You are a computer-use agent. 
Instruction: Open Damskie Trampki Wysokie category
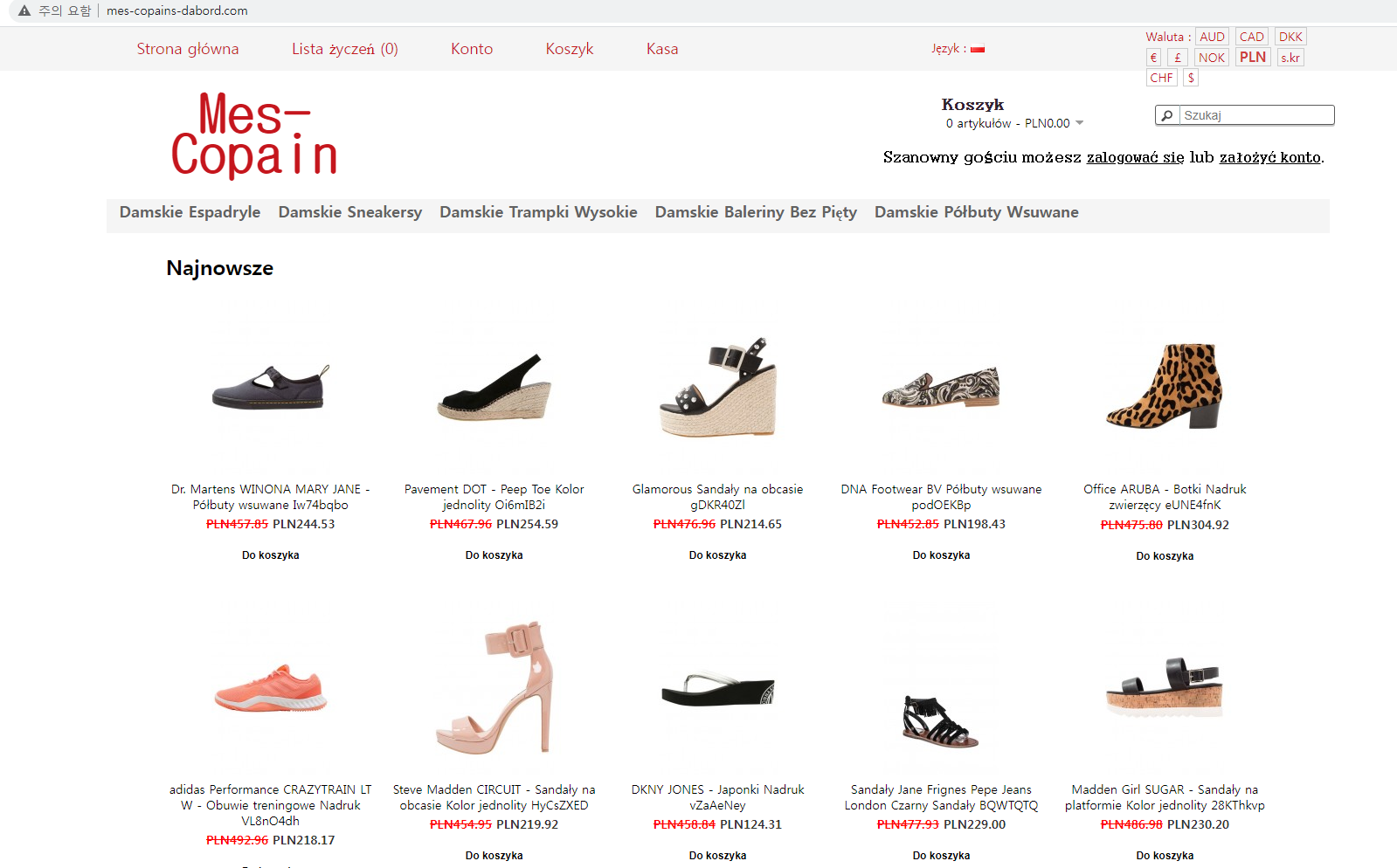(x=538, y=212)
